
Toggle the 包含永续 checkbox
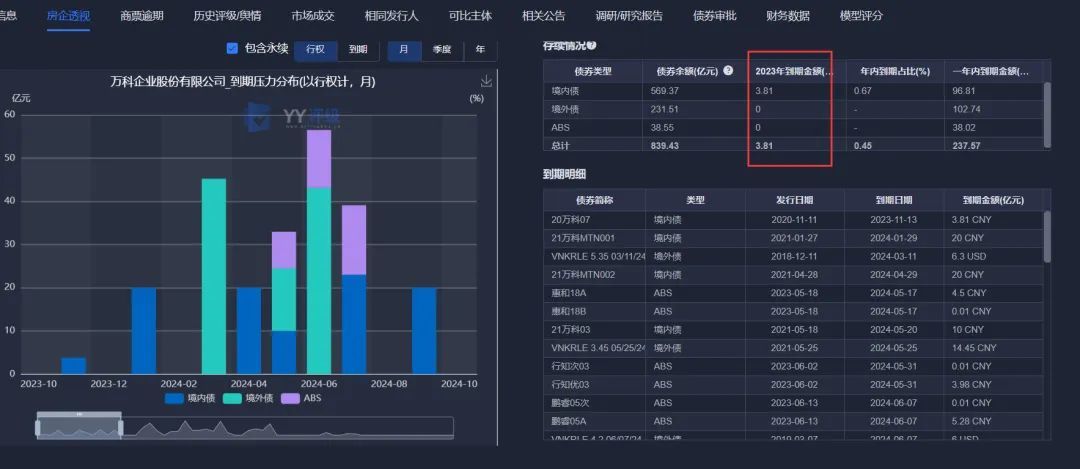click(x=232, y=48)
